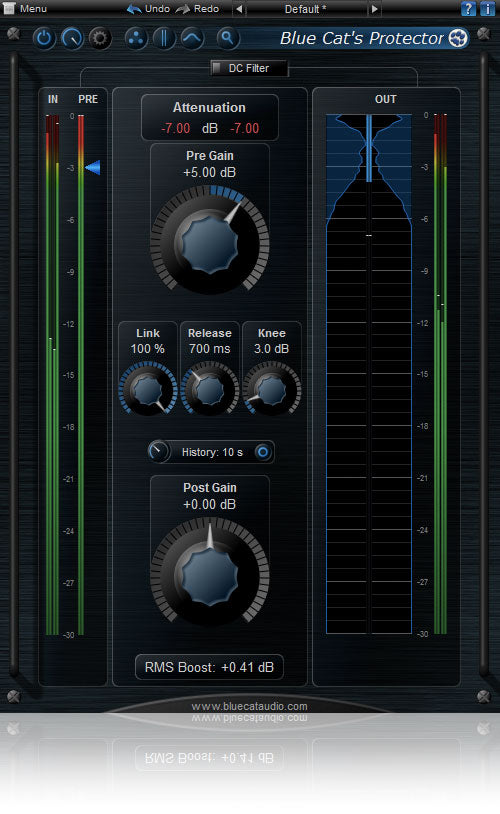Open the Default preset name box

tap(306, 9)
